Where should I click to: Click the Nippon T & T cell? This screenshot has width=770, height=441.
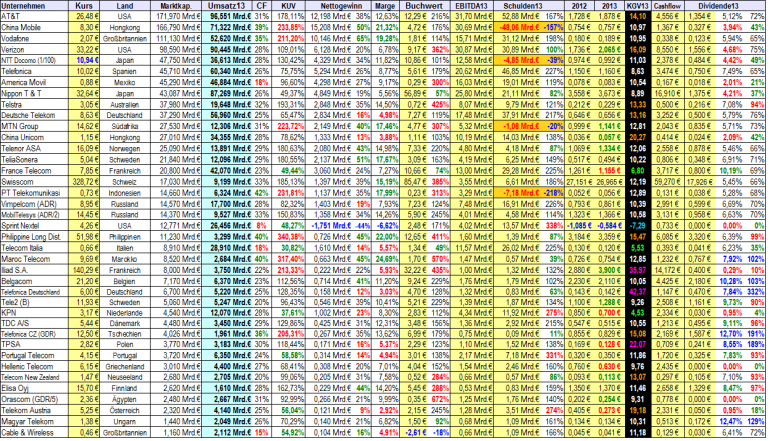pos(34,93)
